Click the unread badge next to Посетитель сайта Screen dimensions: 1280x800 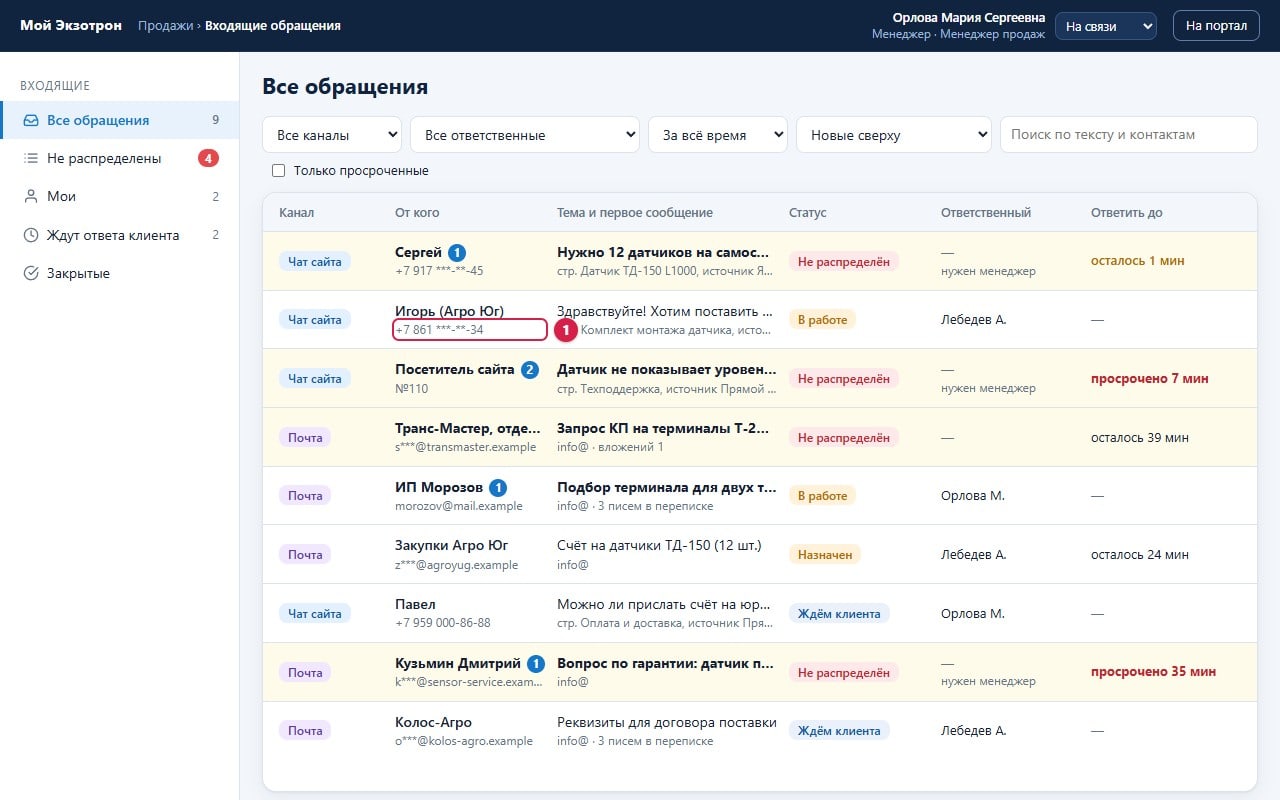[x=530, y=370]
